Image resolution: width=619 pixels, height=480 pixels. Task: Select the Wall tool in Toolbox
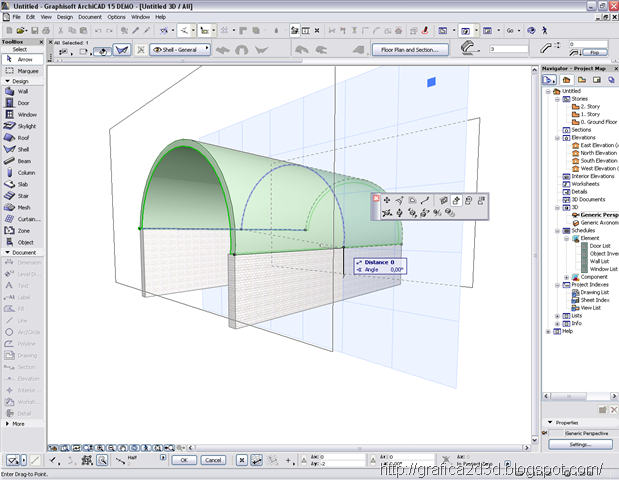point(23,91)
